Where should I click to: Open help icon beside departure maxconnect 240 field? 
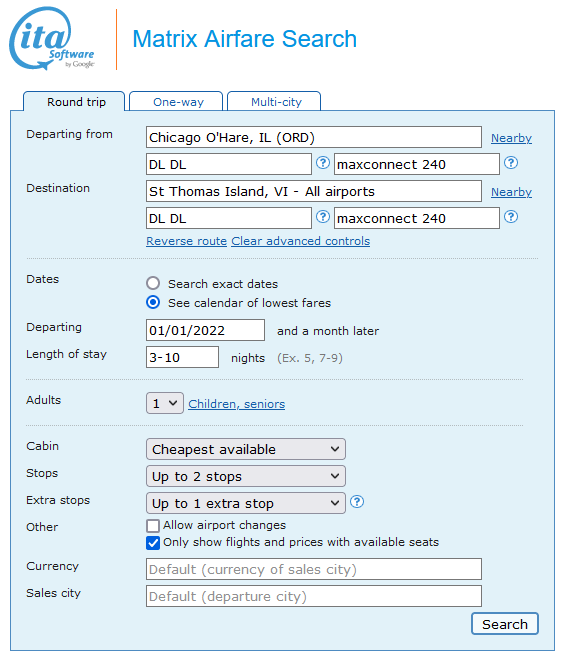(x=511, y=163)
